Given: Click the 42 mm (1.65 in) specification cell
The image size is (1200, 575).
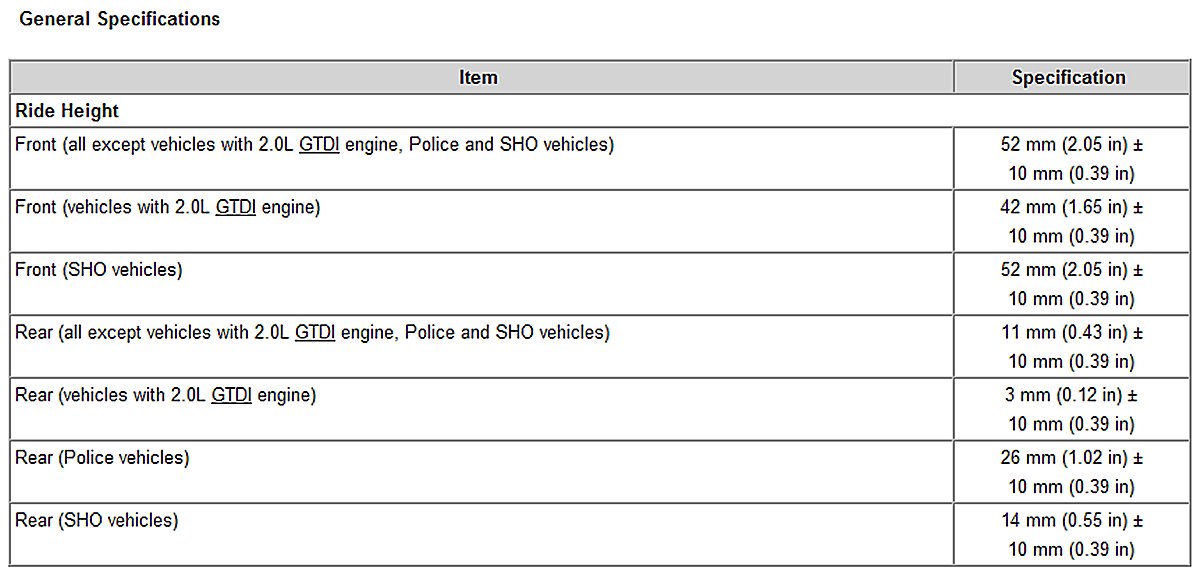Looking at the screenshot, I should (x=1071, y=221).
